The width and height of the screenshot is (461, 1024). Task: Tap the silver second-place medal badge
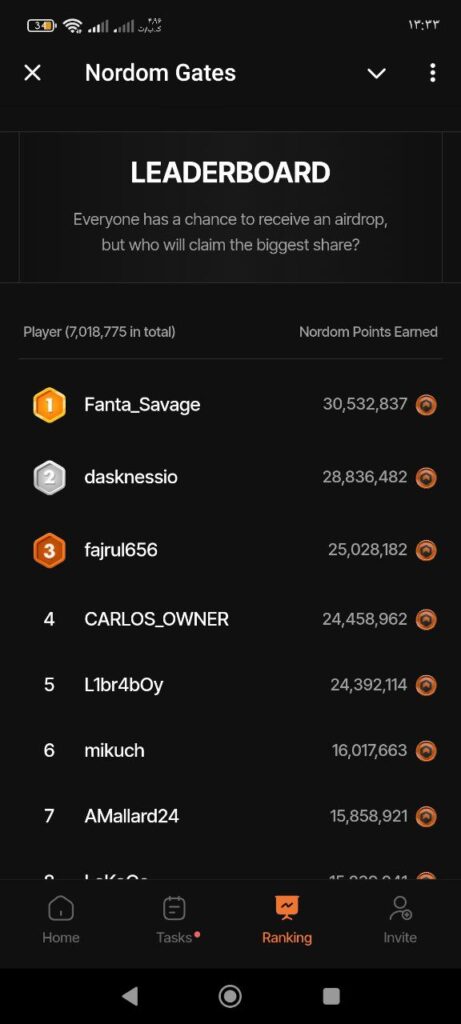49,477
